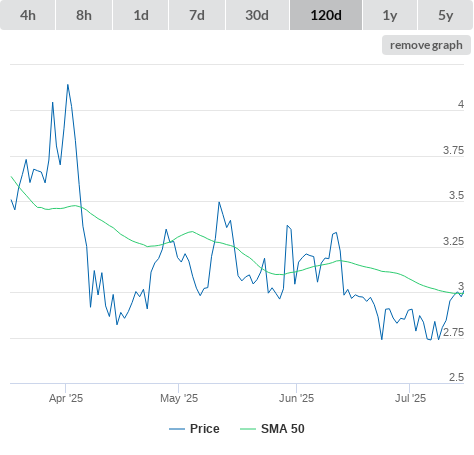Screen dimensions: 474x455
Task: Click the Apr '25 axis tick label
Action: pos(66,398)
